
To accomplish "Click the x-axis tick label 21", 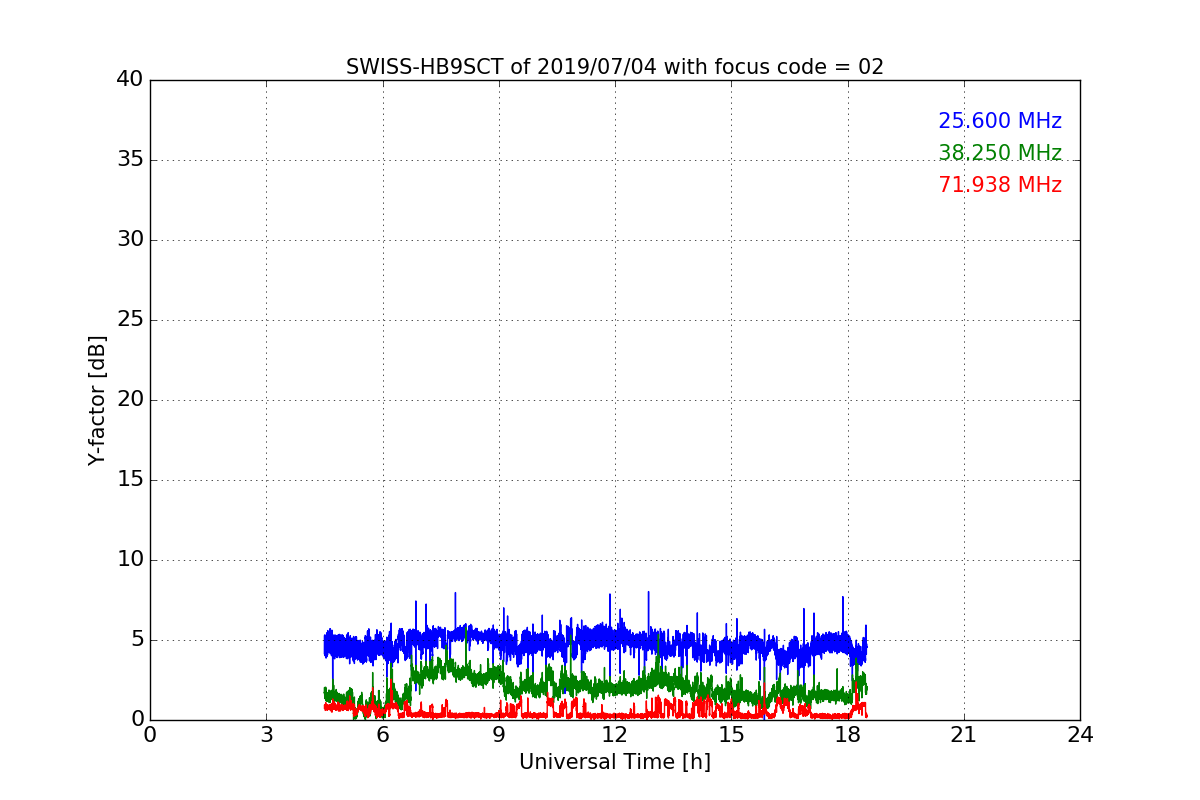I will click(x=964, y=735).
